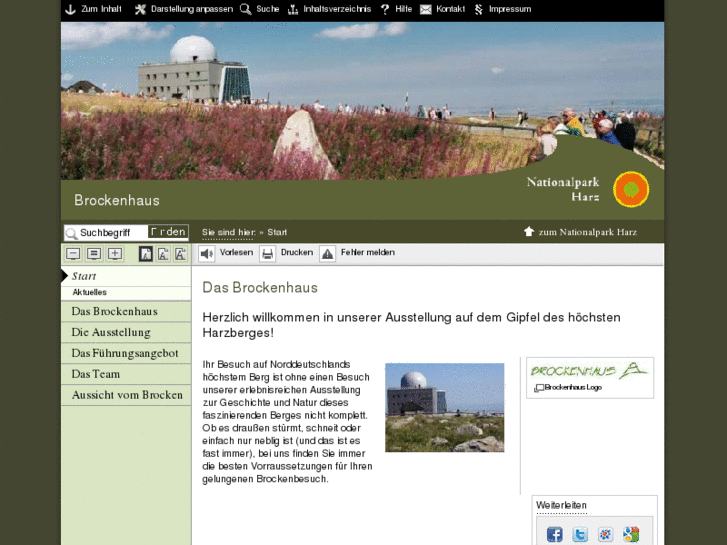Click the Finden search button
This screenshot has height=545, width=727.
click(168, 232)
